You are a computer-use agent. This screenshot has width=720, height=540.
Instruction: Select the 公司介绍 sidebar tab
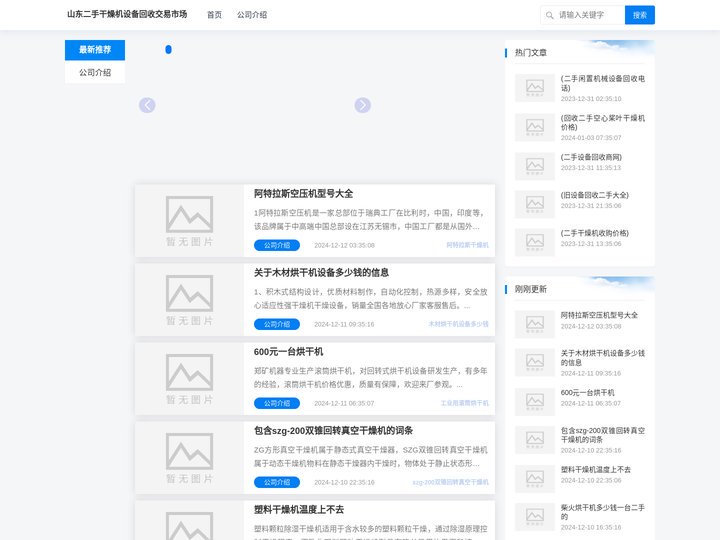(x=95, y=73)
